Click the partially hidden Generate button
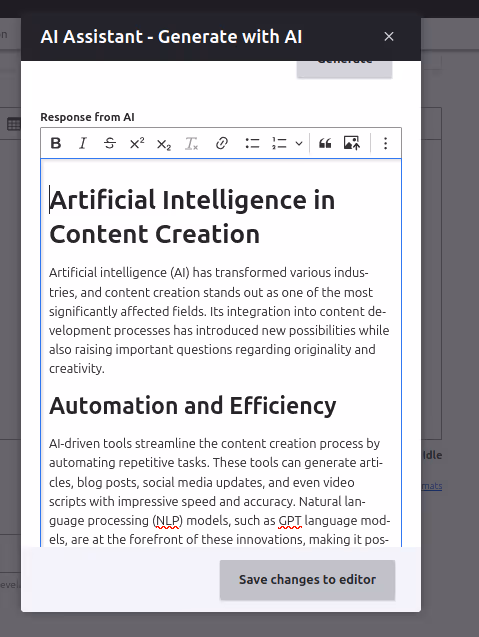 [345, 69]
